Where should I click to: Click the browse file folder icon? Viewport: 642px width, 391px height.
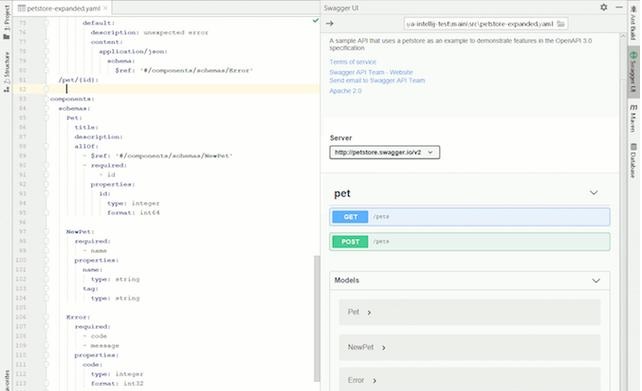[x=561, y=24]
